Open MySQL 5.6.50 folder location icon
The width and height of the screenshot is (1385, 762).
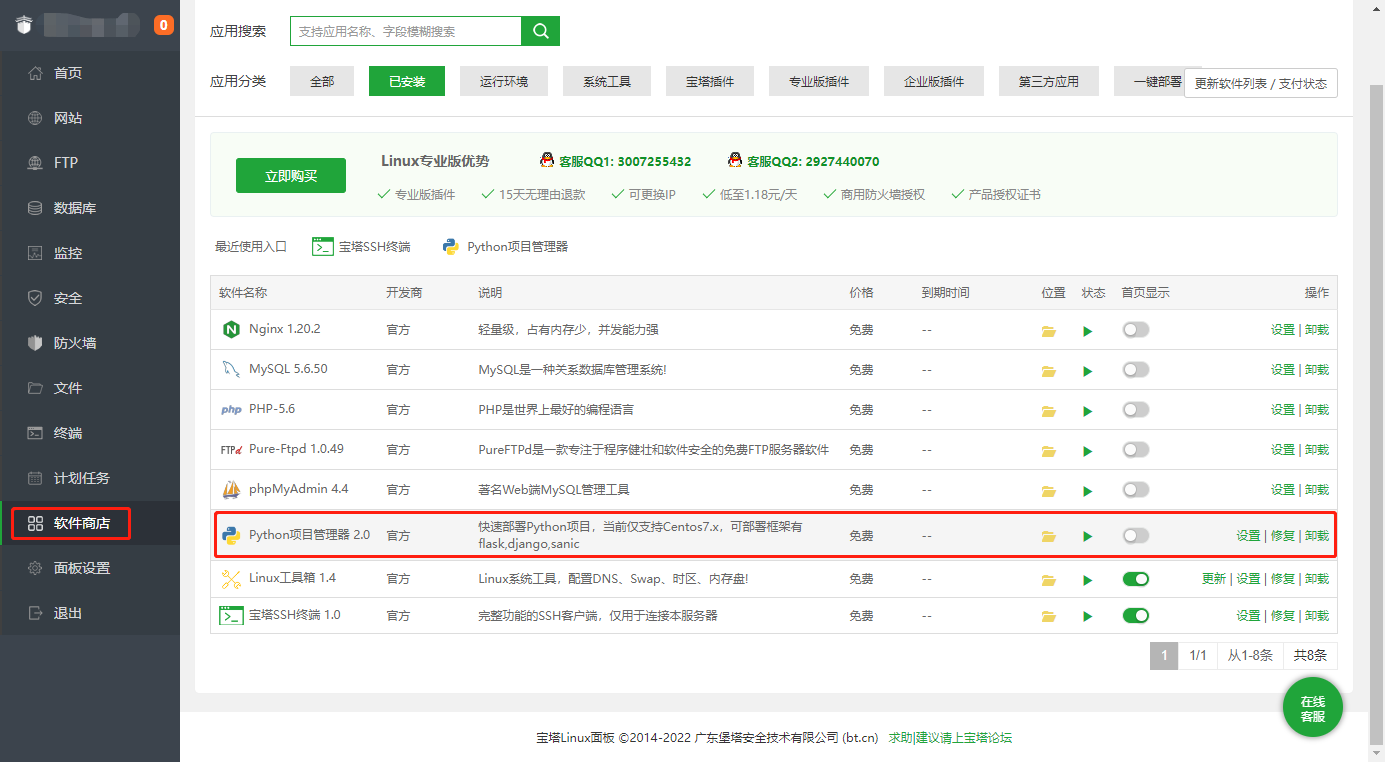pos(1048,371)
